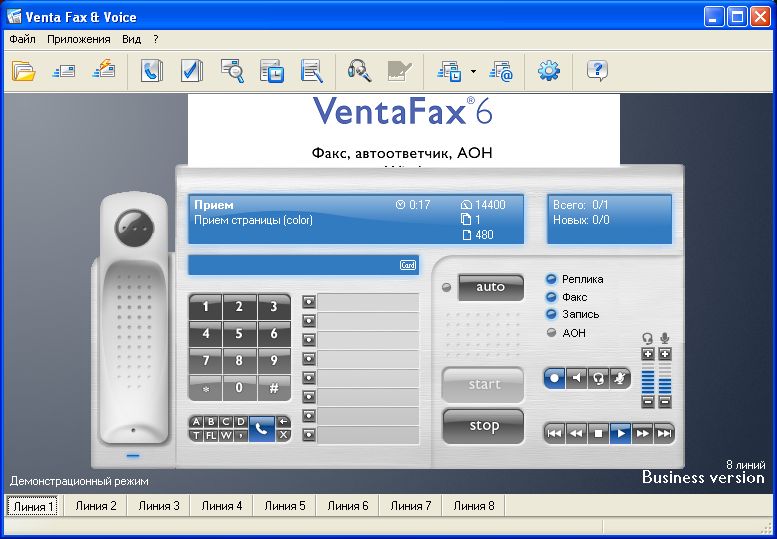This screenshot has height=539, width=777.
Task: Click the keypad # key
Action: [274, 387]
